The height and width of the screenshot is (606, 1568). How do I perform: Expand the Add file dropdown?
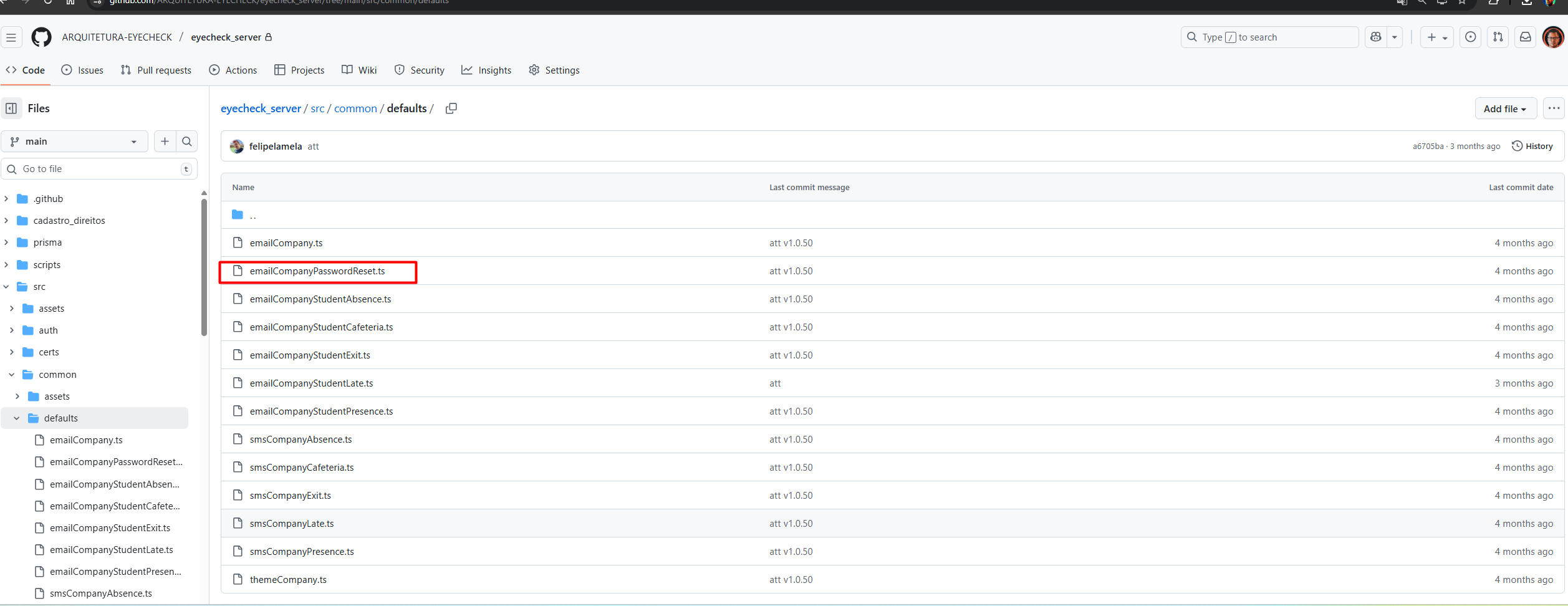point(1505,108)
